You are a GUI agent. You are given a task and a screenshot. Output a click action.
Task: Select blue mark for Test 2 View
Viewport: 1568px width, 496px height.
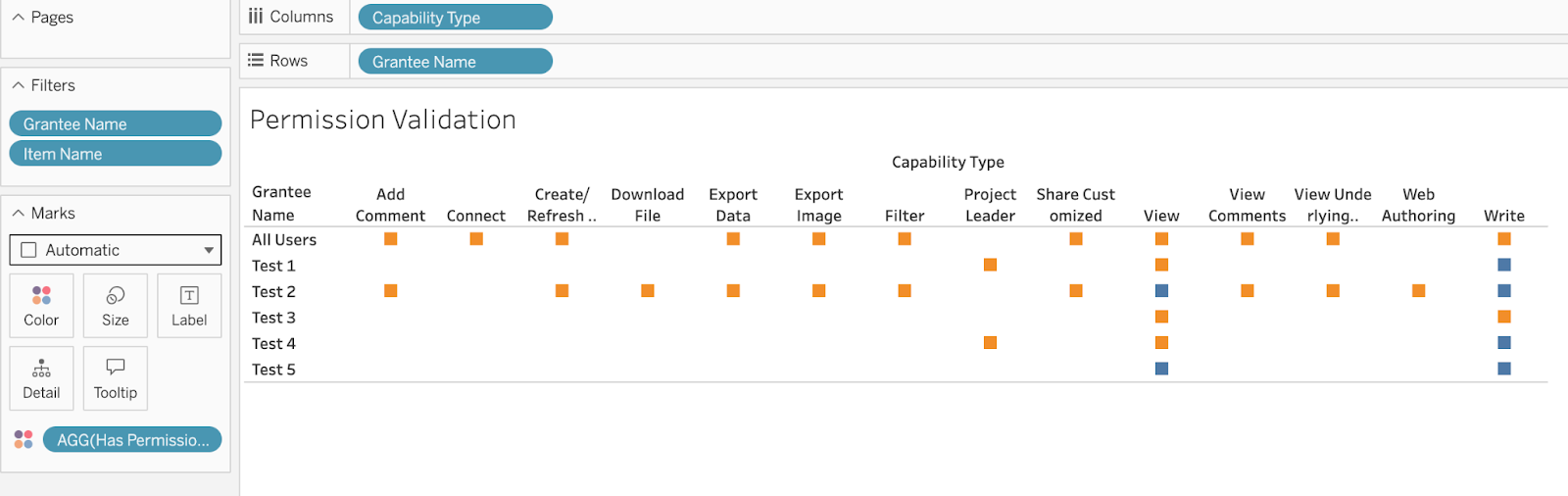point(1161,291)
